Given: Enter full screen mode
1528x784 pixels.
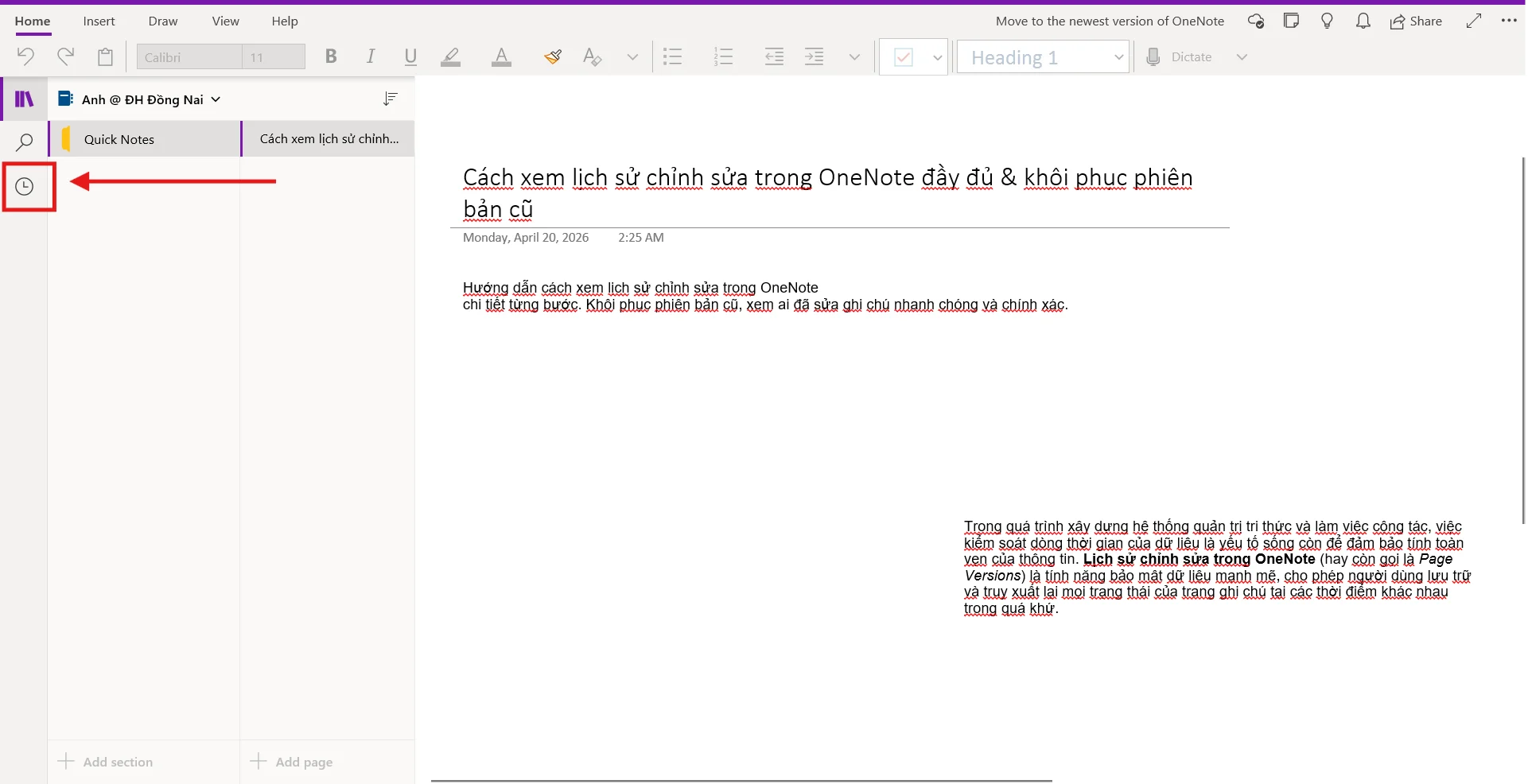Looking at the screenshot, I should [x=1474, y=21].
